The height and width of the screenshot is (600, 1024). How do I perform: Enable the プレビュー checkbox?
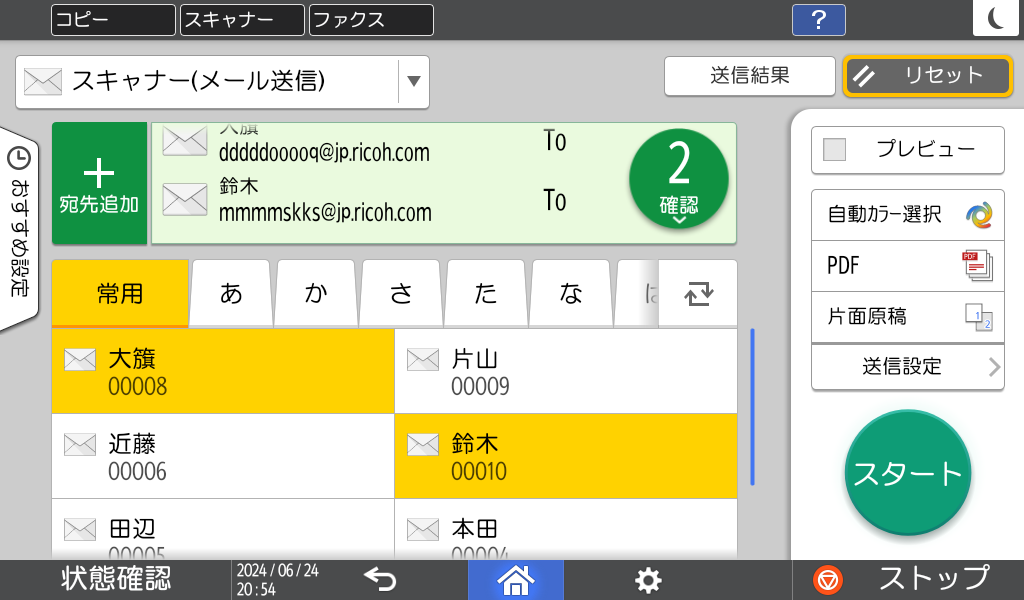834,150
